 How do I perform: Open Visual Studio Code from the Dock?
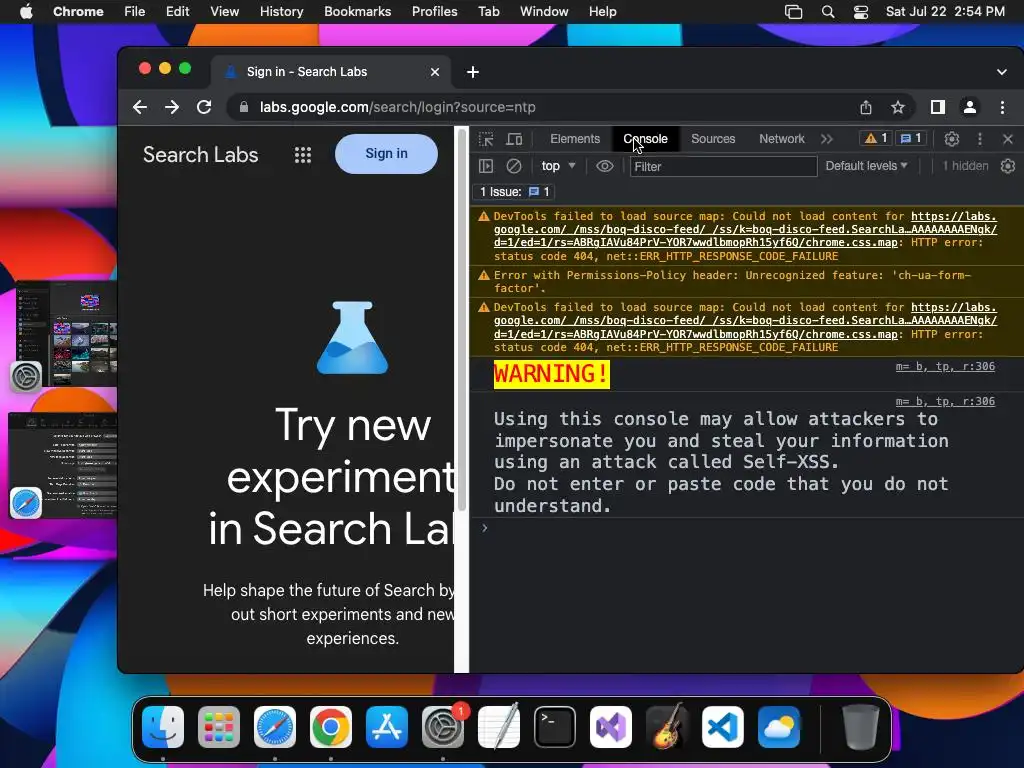(723, 727)
